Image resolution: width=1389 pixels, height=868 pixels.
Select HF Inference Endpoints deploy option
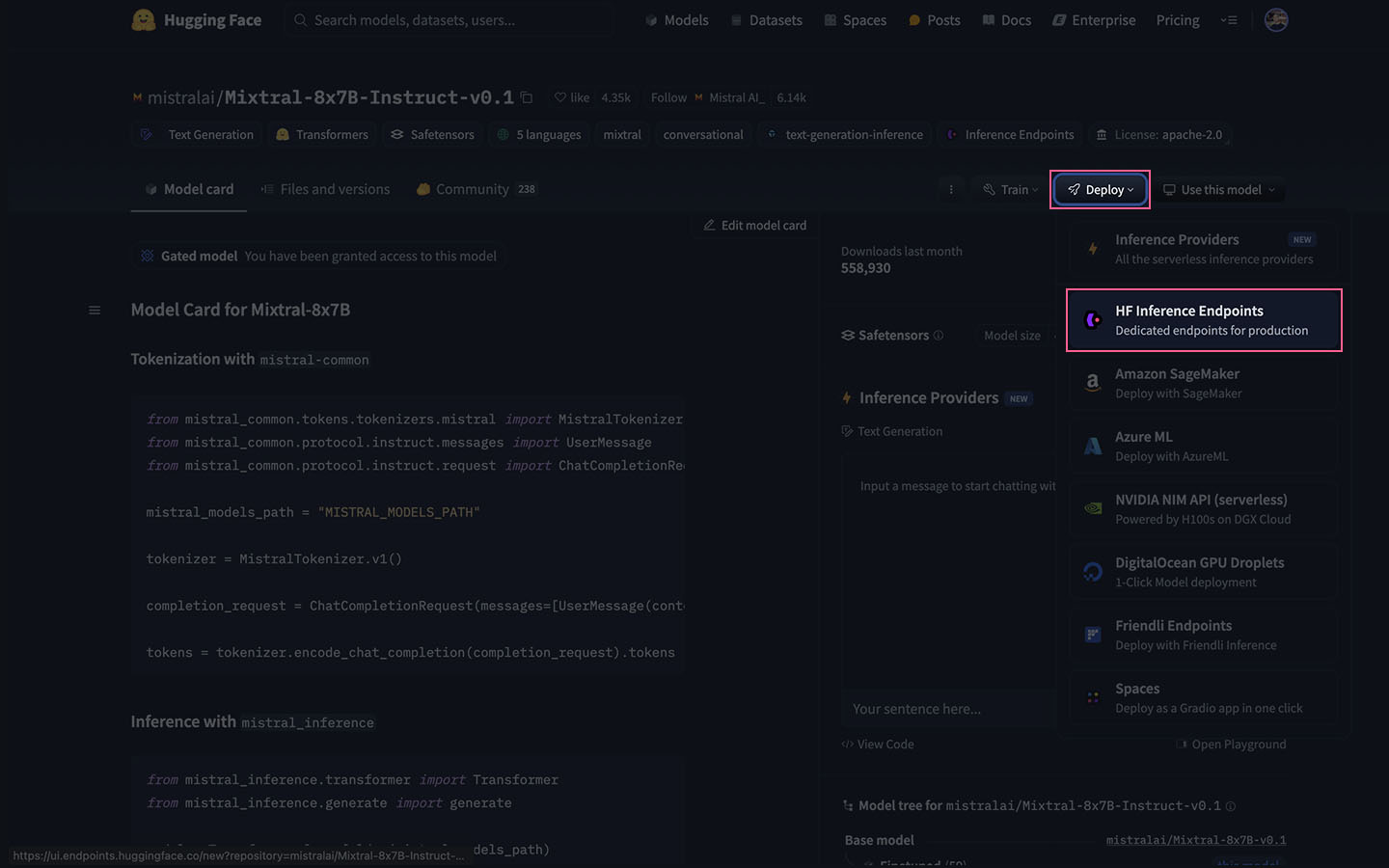tap(1204, 320)
